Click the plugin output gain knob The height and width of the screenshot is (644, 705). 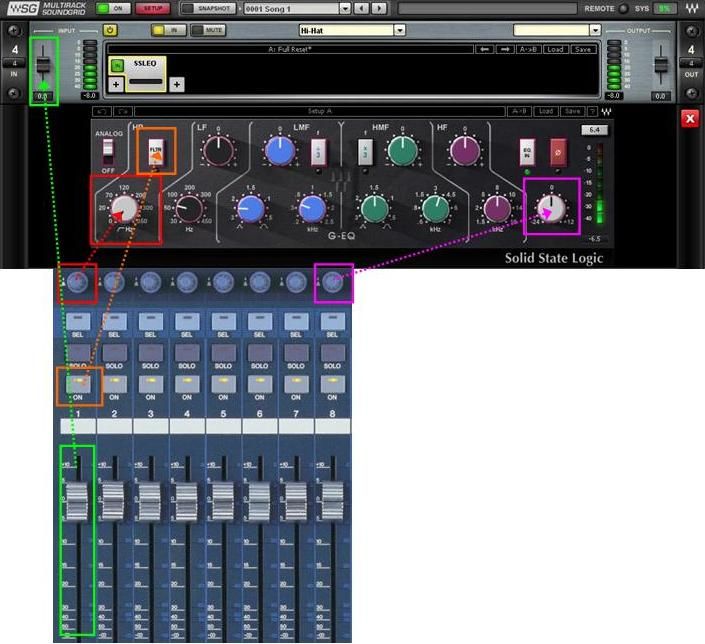pos(552,209)
